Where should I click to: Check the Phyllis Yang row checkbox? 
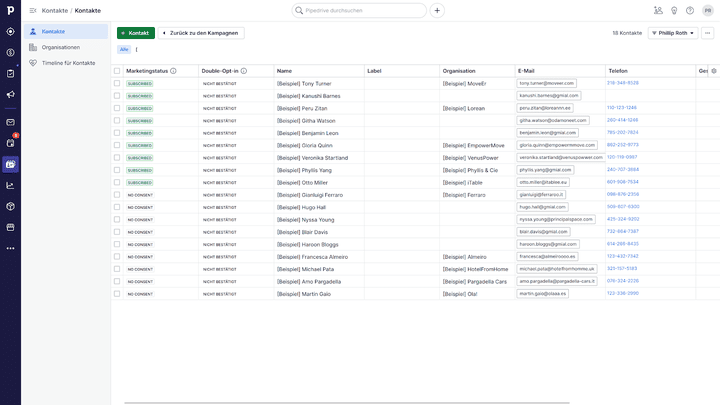(117, 170)
